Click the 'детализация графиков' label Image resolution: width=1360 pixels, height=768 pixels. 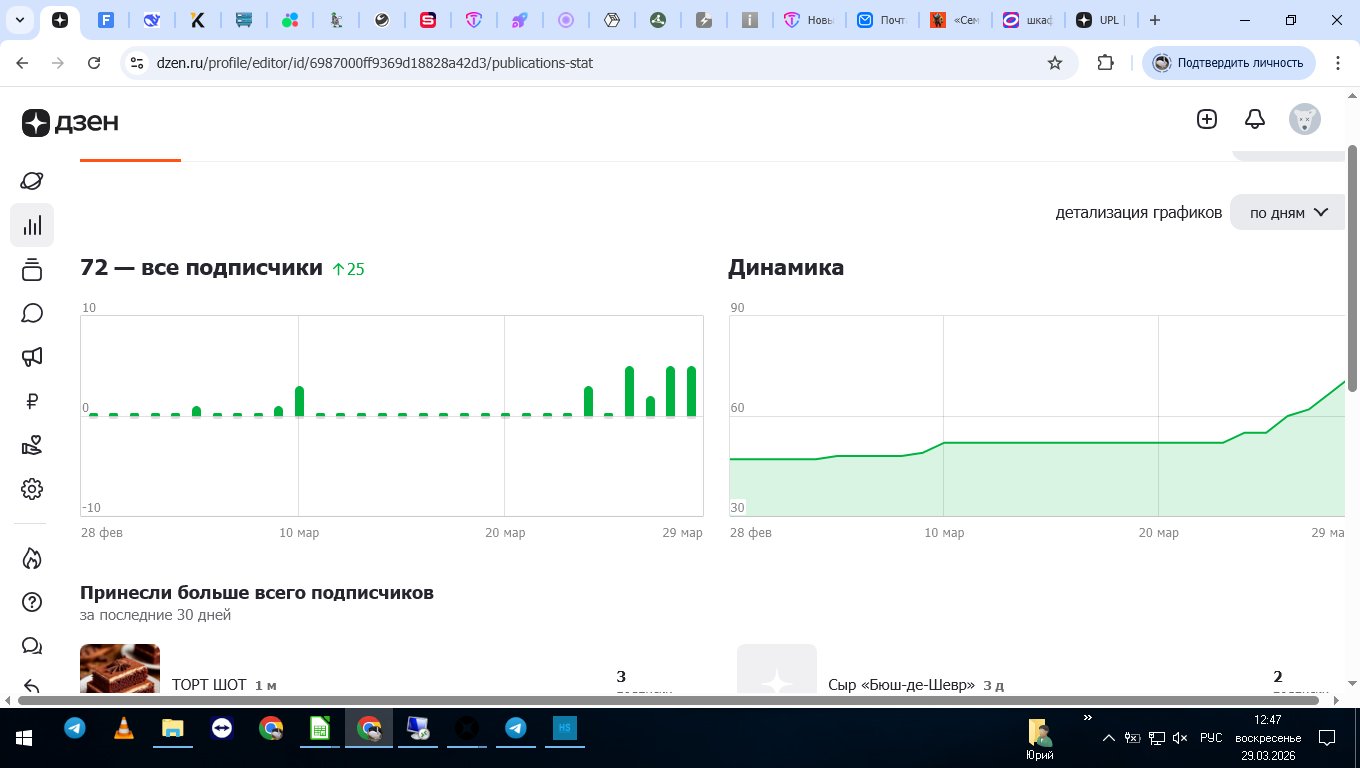1139,213
